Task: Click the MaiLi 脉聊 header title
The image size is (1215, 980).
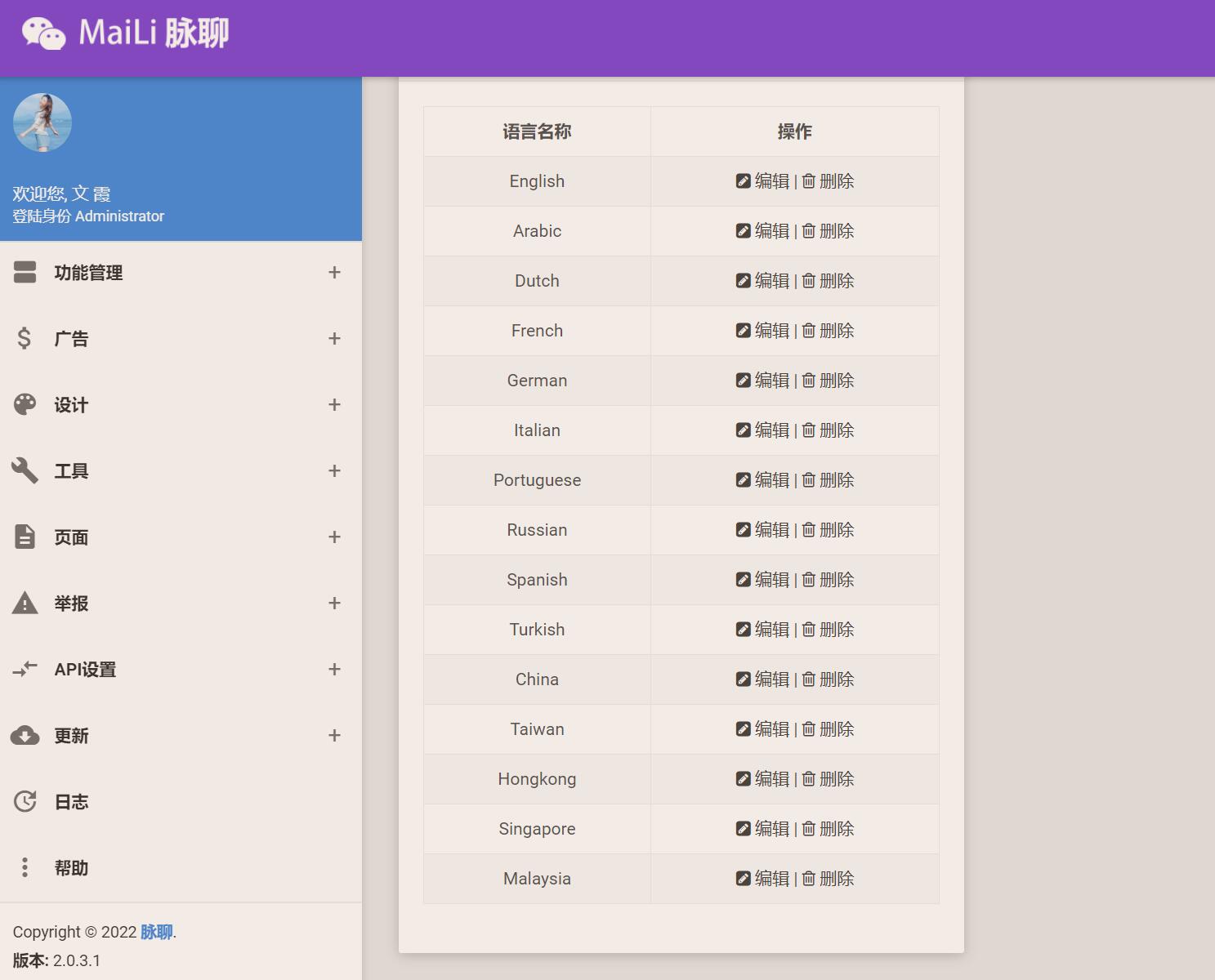Action: [x=154, y=33]
